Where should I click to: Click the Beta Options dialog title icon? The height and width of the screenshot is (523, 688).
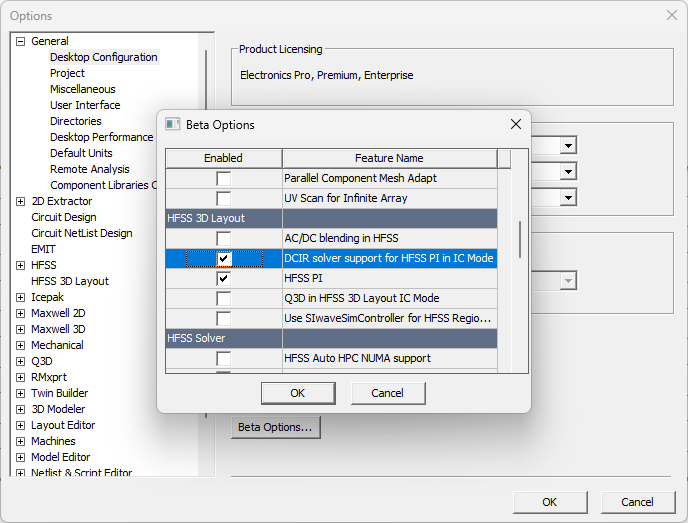point(172,125)
